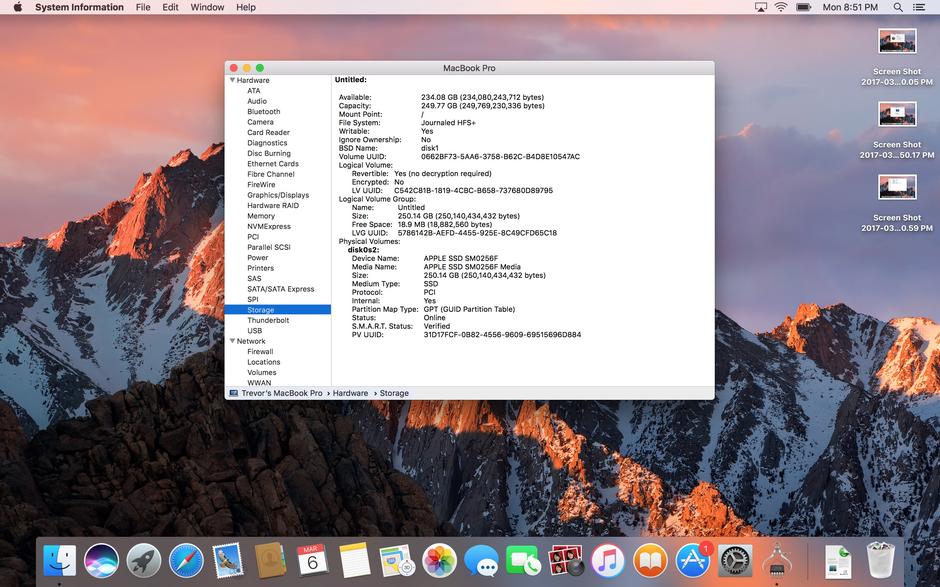Open Photo Booth from the Dock
The height and width of the screenshot is (587, 940).
pos(565,561)
